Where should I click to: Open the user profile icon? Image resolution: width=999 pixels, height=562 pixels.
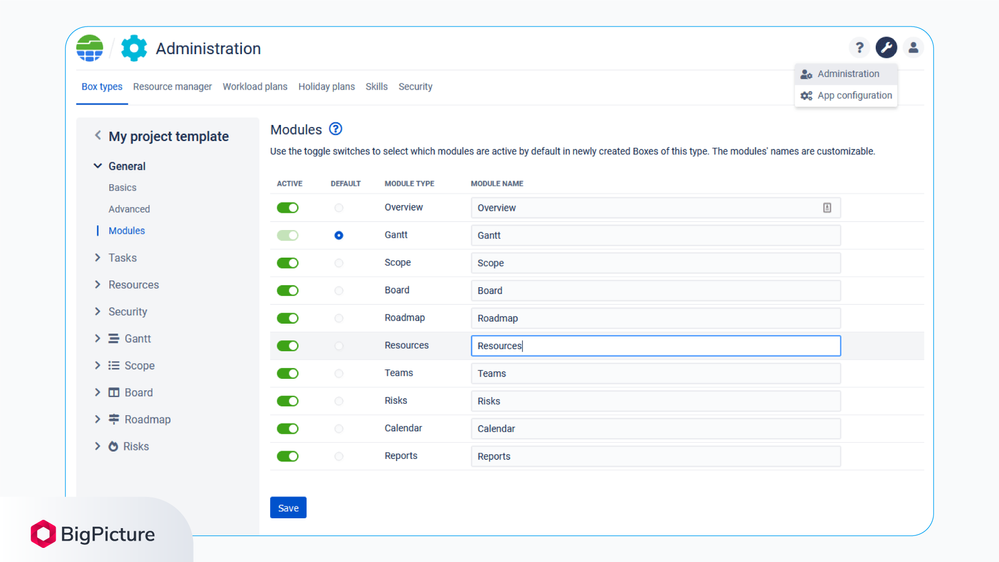tap(913, 47)
